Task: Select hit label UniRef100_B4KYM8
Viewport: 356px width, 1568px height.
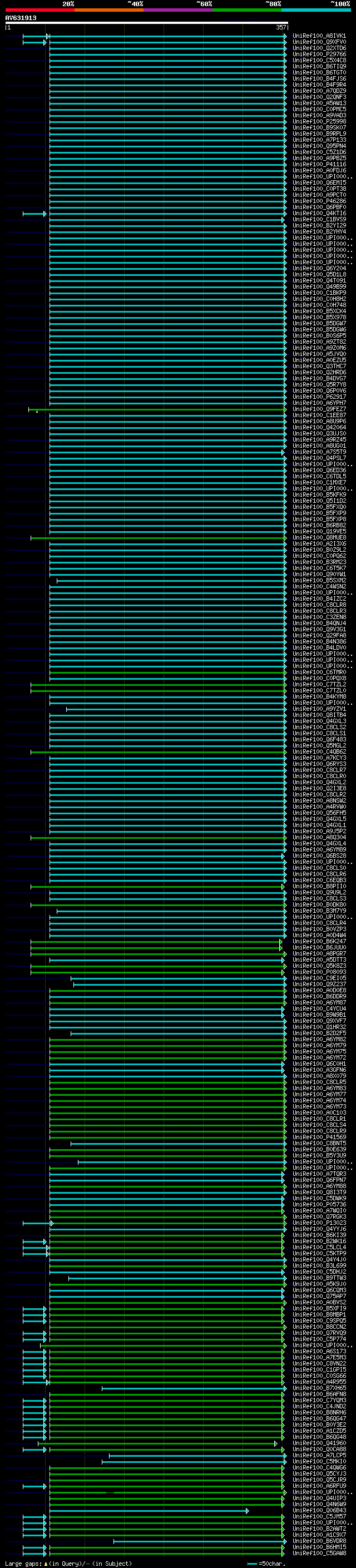Action: [x=319, y=697]
